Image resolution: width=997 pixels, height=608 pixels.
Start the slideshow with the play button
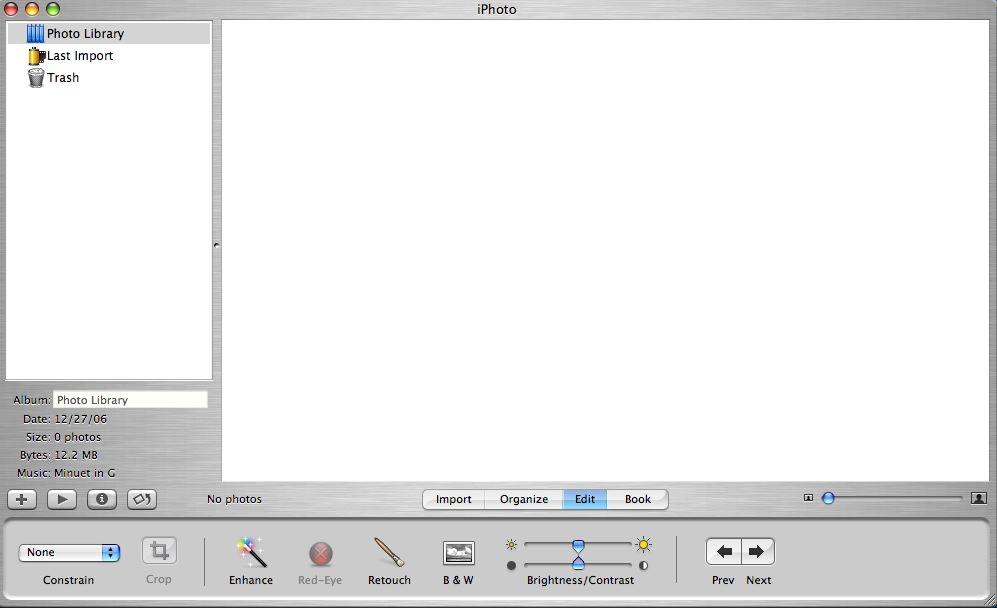click(62, 499)
